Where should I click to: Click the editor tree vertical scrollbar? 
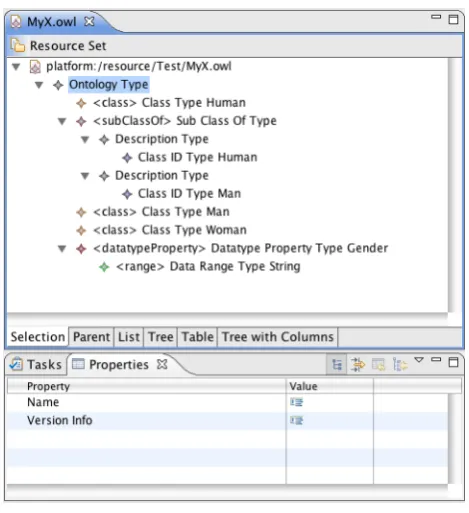(455, 185)
